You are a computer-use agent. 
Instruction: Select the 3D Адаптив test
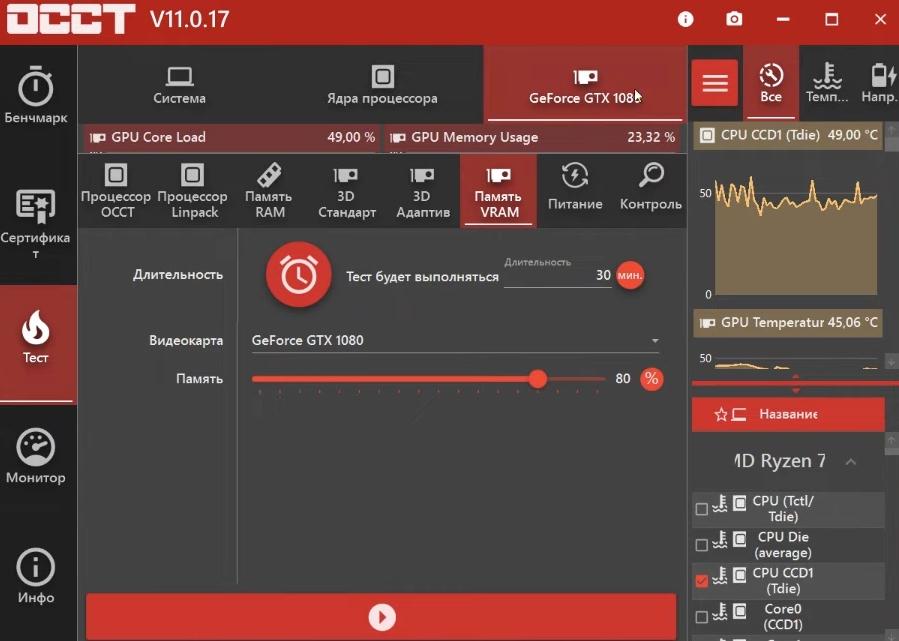click(422, 191)
